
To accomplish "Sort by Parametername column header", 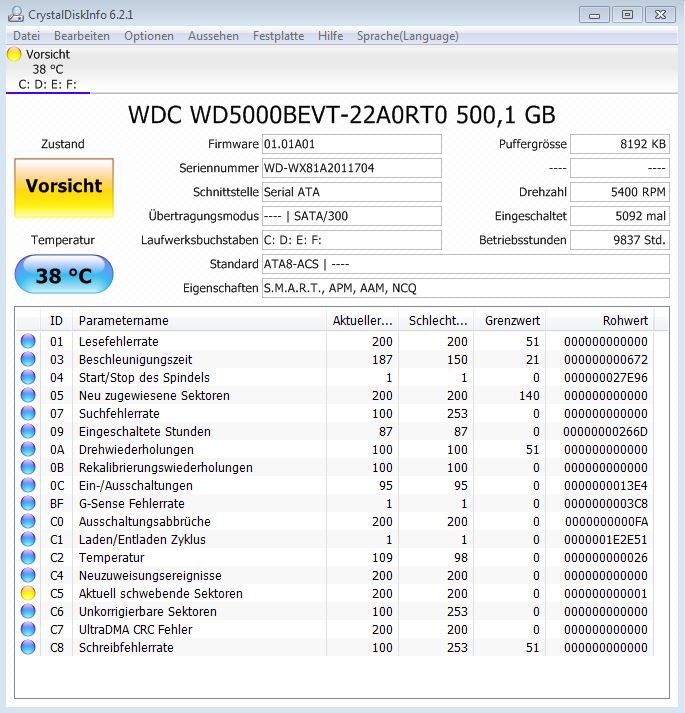I will (x=199, y=321).
